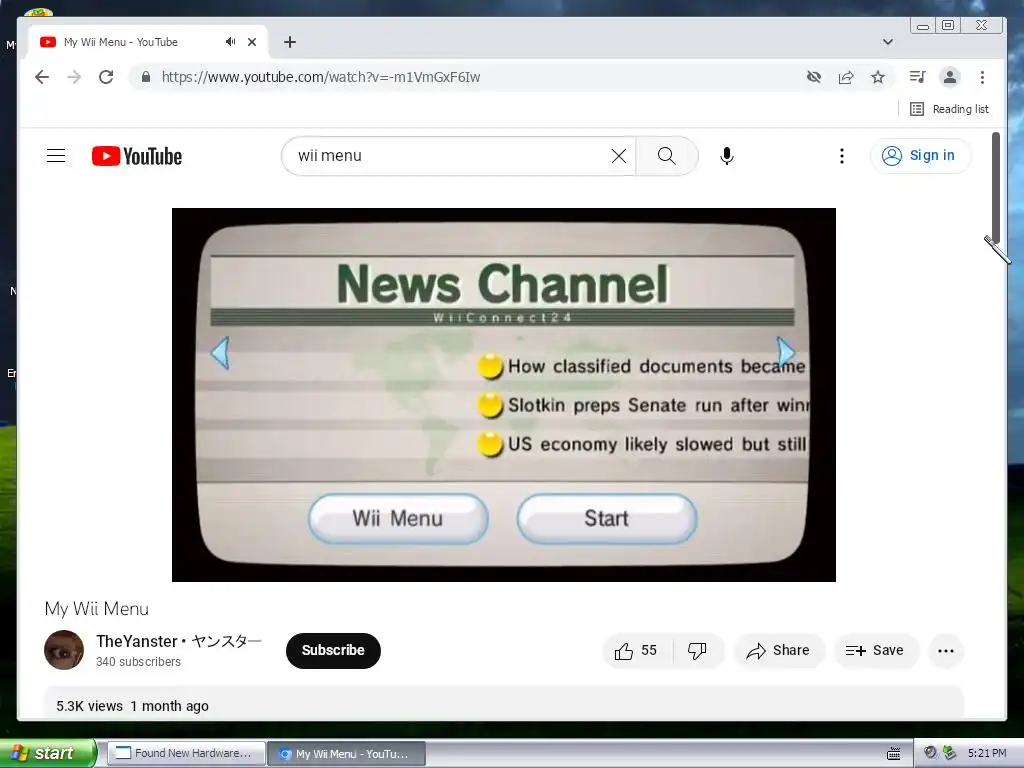Click the crossed-out eye icon in the address bar
This screenshot has height=768, width=1024.
tap(814, 77)
